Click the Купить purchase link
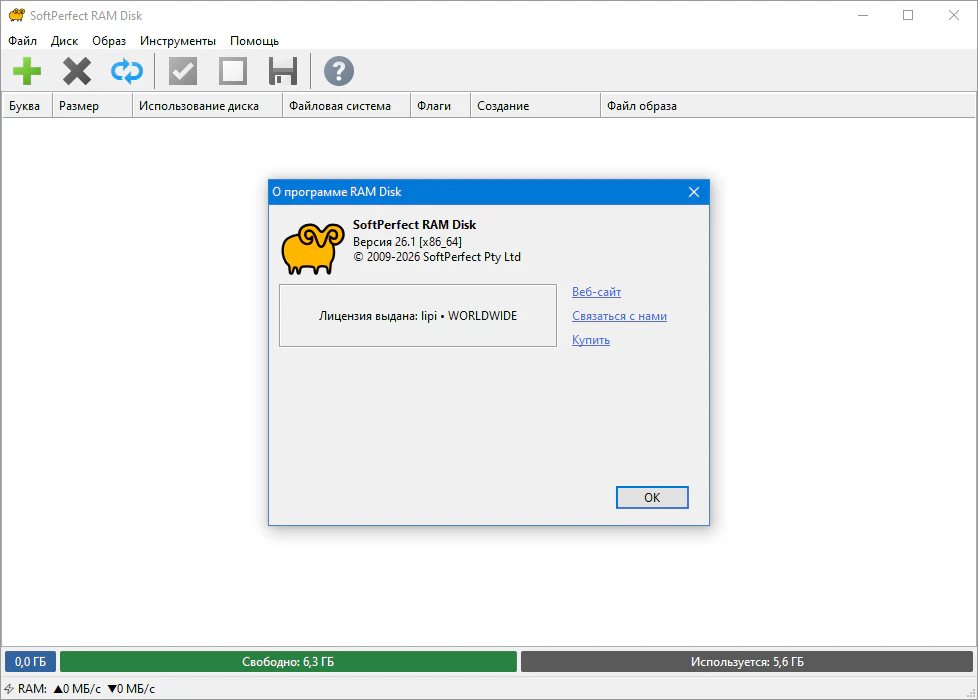This screenshot has width=978, height=700. click(591, 340)
